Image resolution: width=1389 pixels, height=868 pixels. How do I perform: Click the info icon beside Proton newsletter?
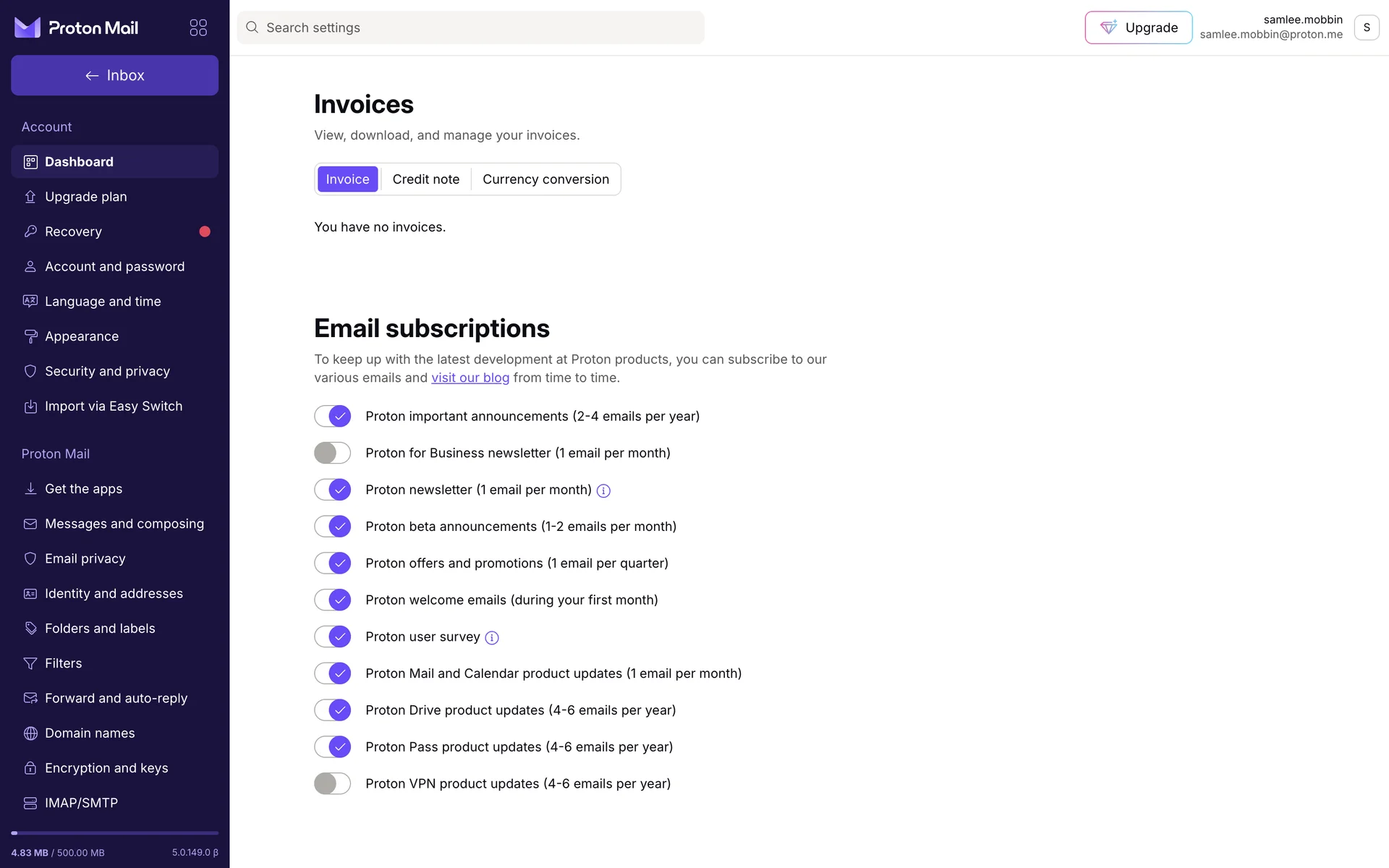(603, 491)
